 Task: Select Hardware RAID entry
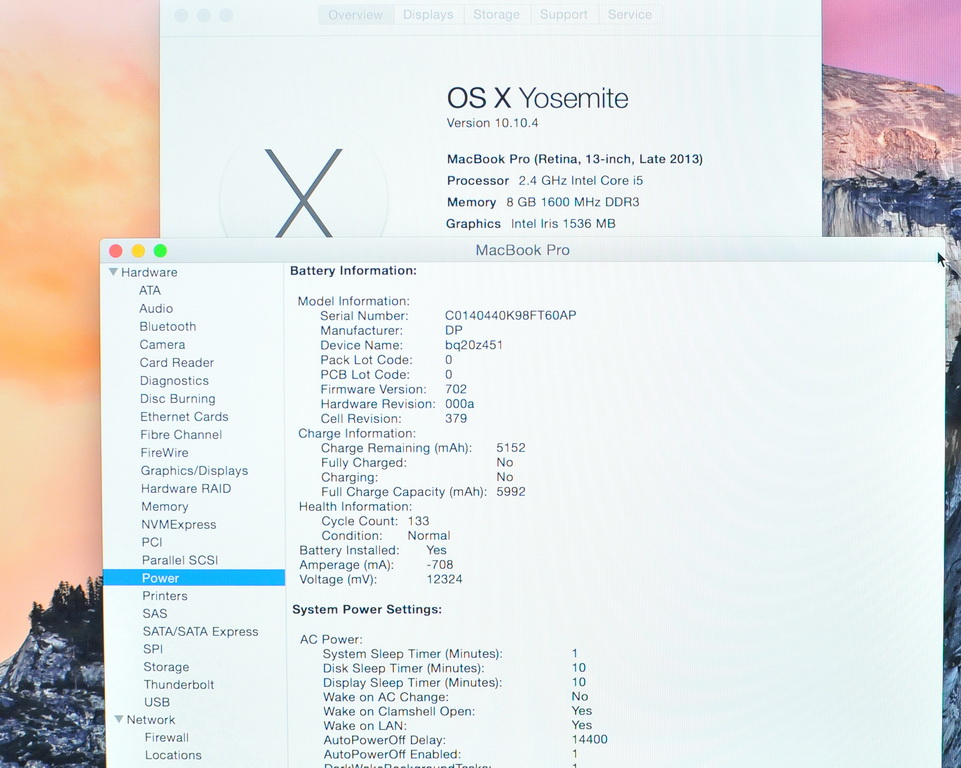pos(186,489)
